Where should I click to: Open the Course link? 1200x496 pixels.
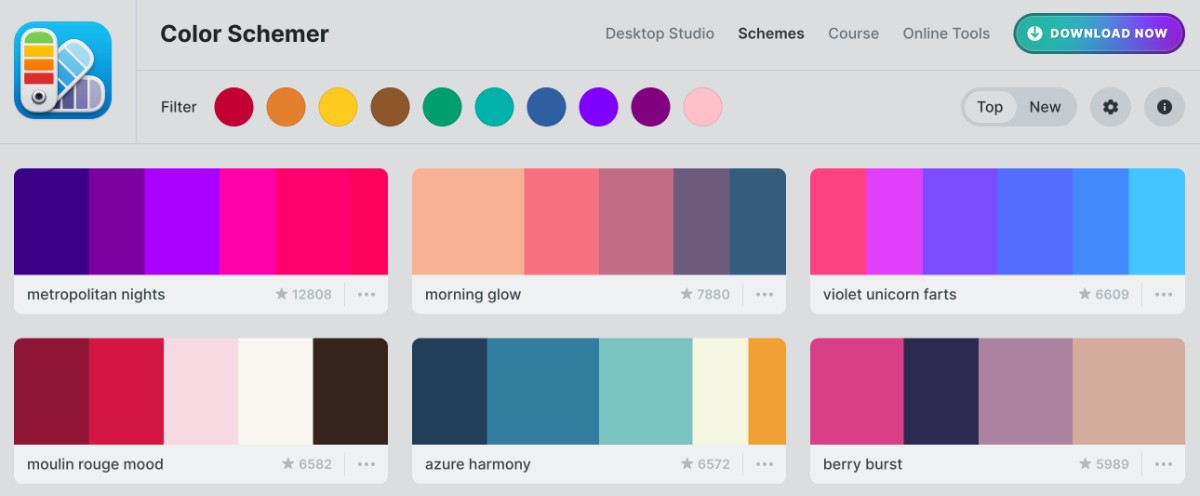(x=853, y=33)
